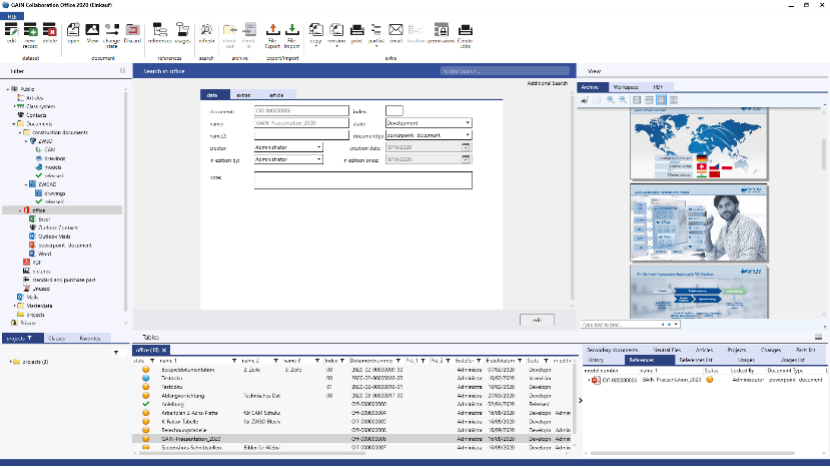Click the check out archive icon
Screen dimensions: 830x468
(x=230, y=30)
